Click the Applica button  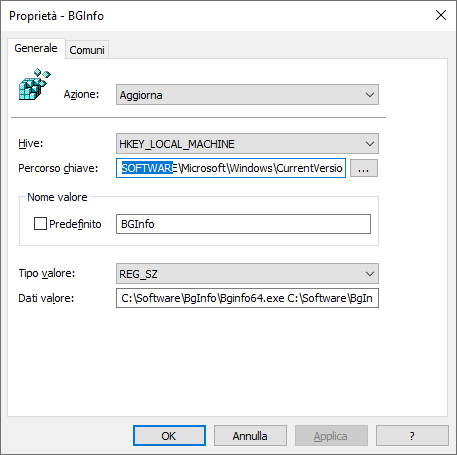[x=331, y=435]
